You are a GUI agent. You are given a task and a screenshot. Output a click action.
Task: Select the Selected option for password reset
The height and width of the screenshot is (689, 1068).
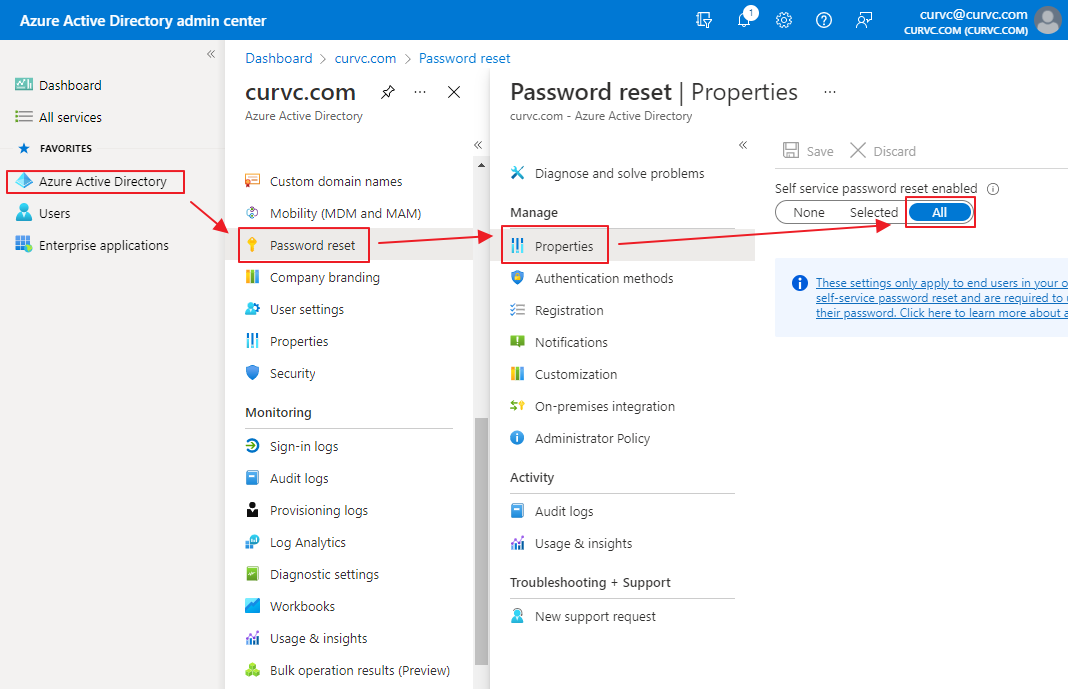coord(874,212)
